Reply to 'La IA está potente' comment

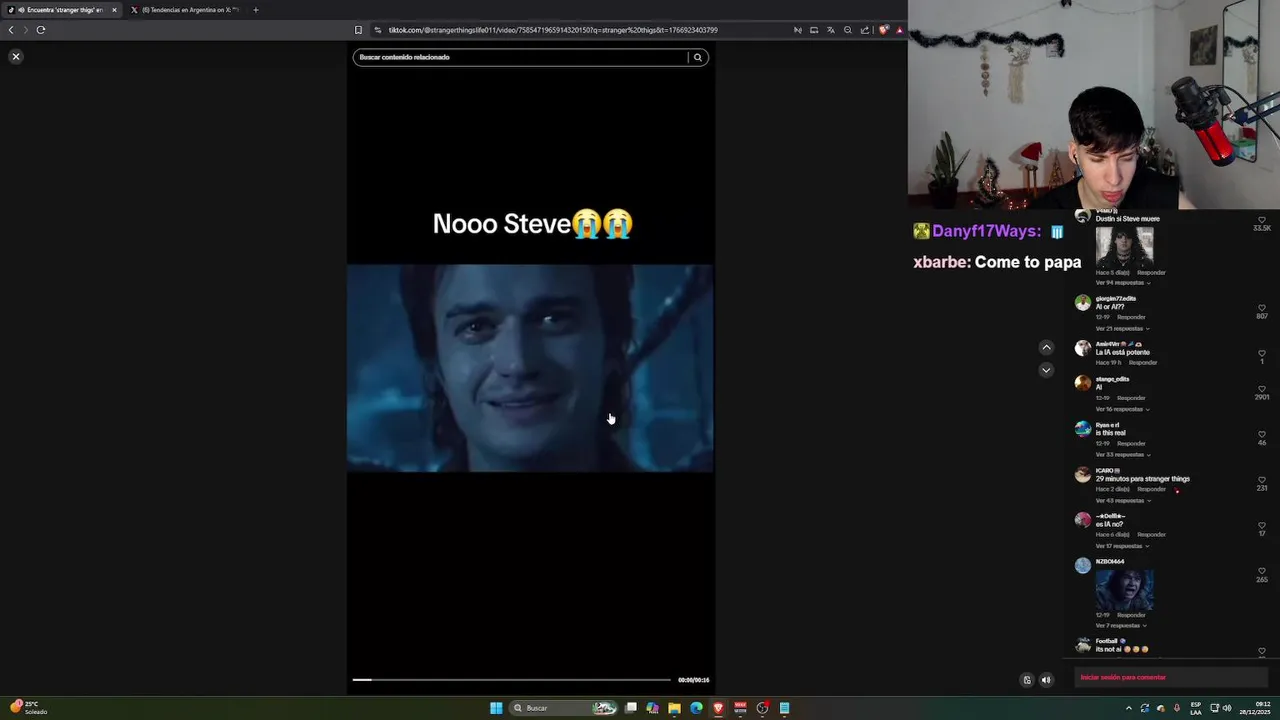coord(1142,362)
